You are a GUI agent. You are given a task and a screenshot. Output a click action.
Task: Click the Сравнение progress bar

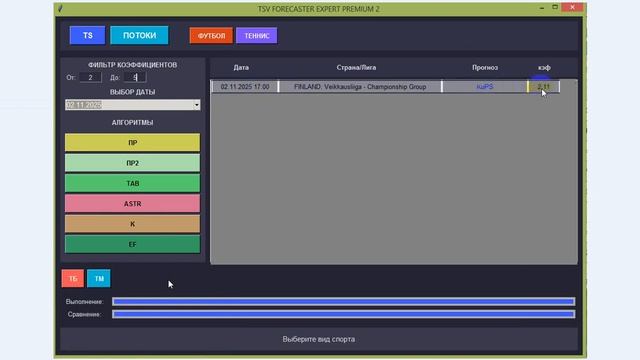tap(344, 314)
